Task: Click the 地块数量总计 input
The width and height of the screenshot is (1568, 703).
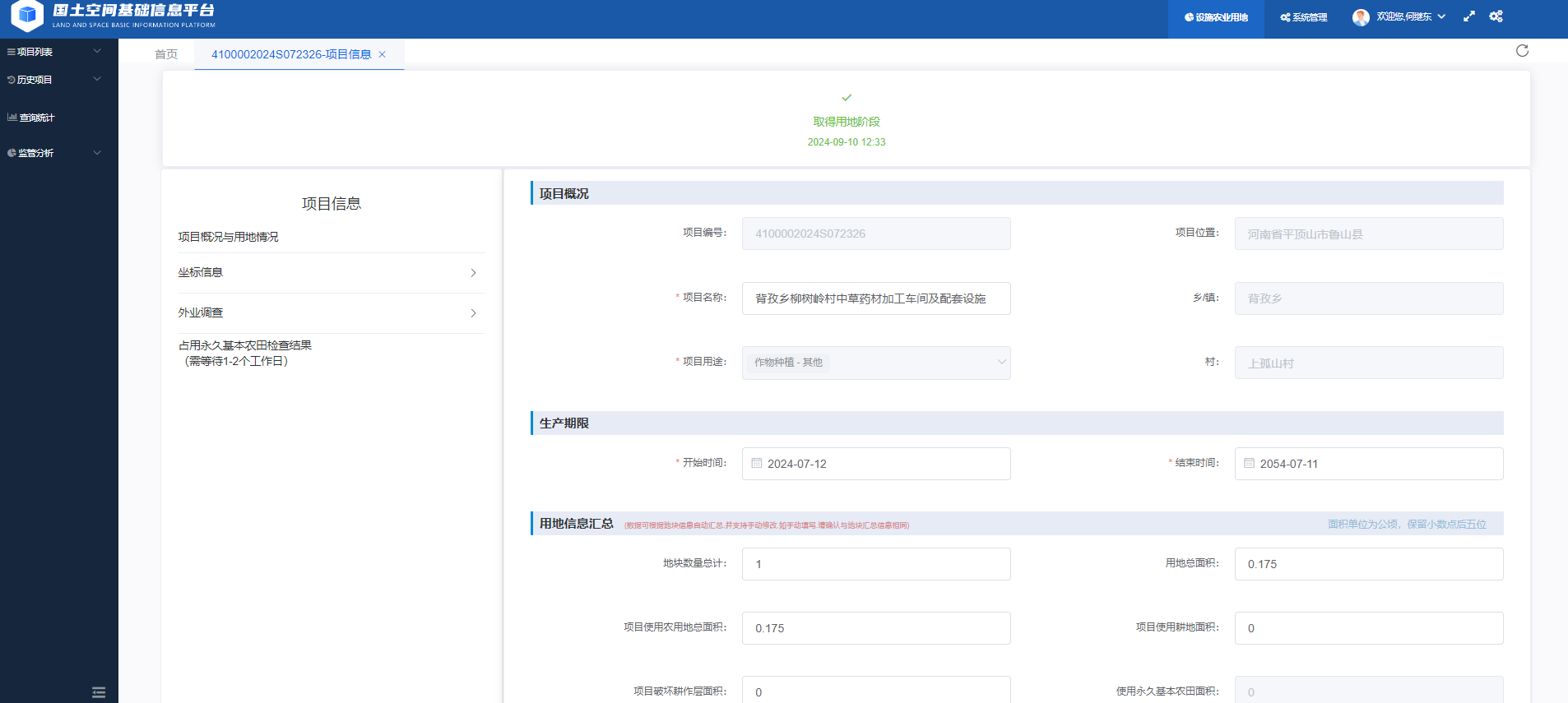Action: pos(876,564)
